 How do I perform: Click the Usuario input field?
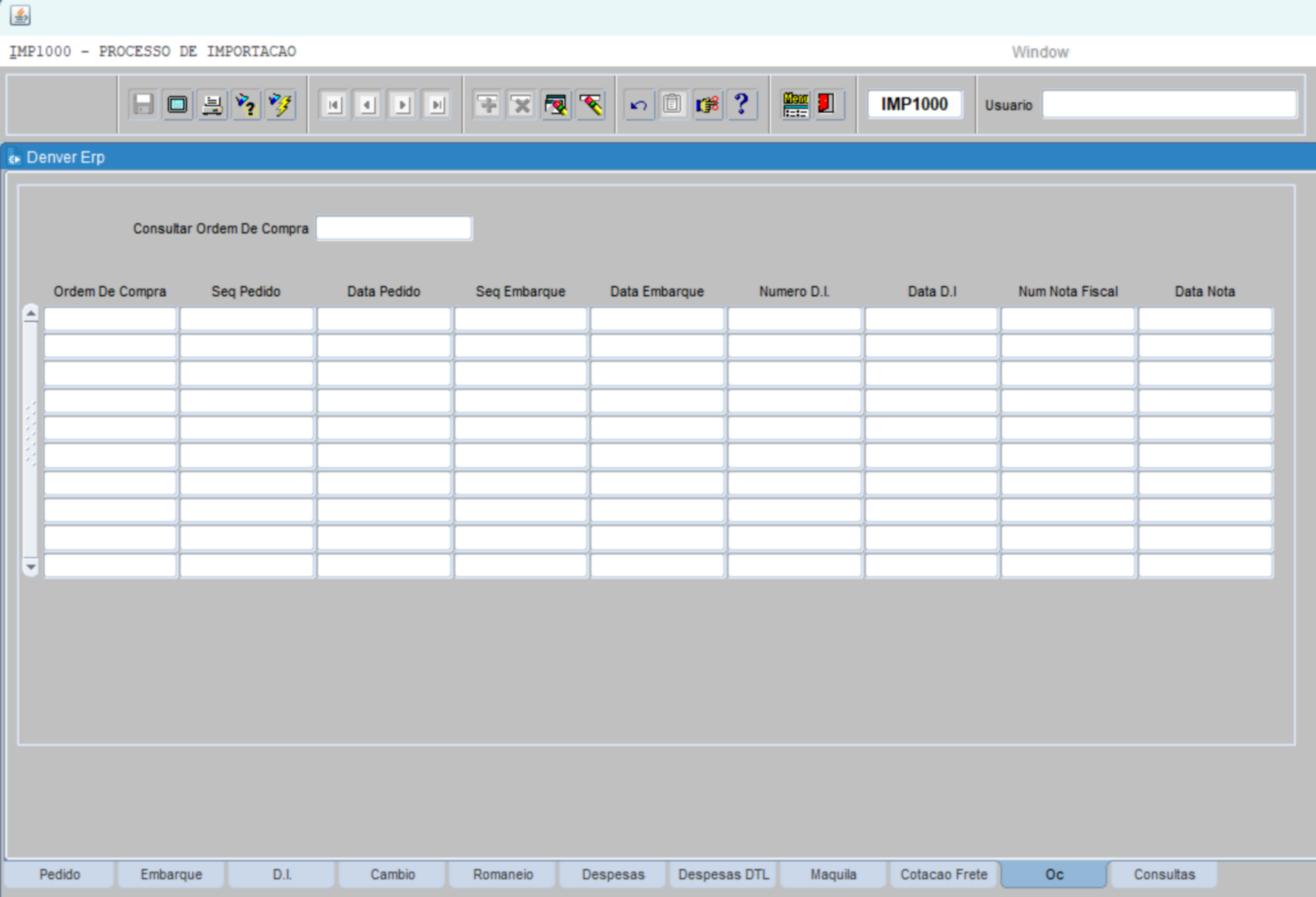(1169, 105)
